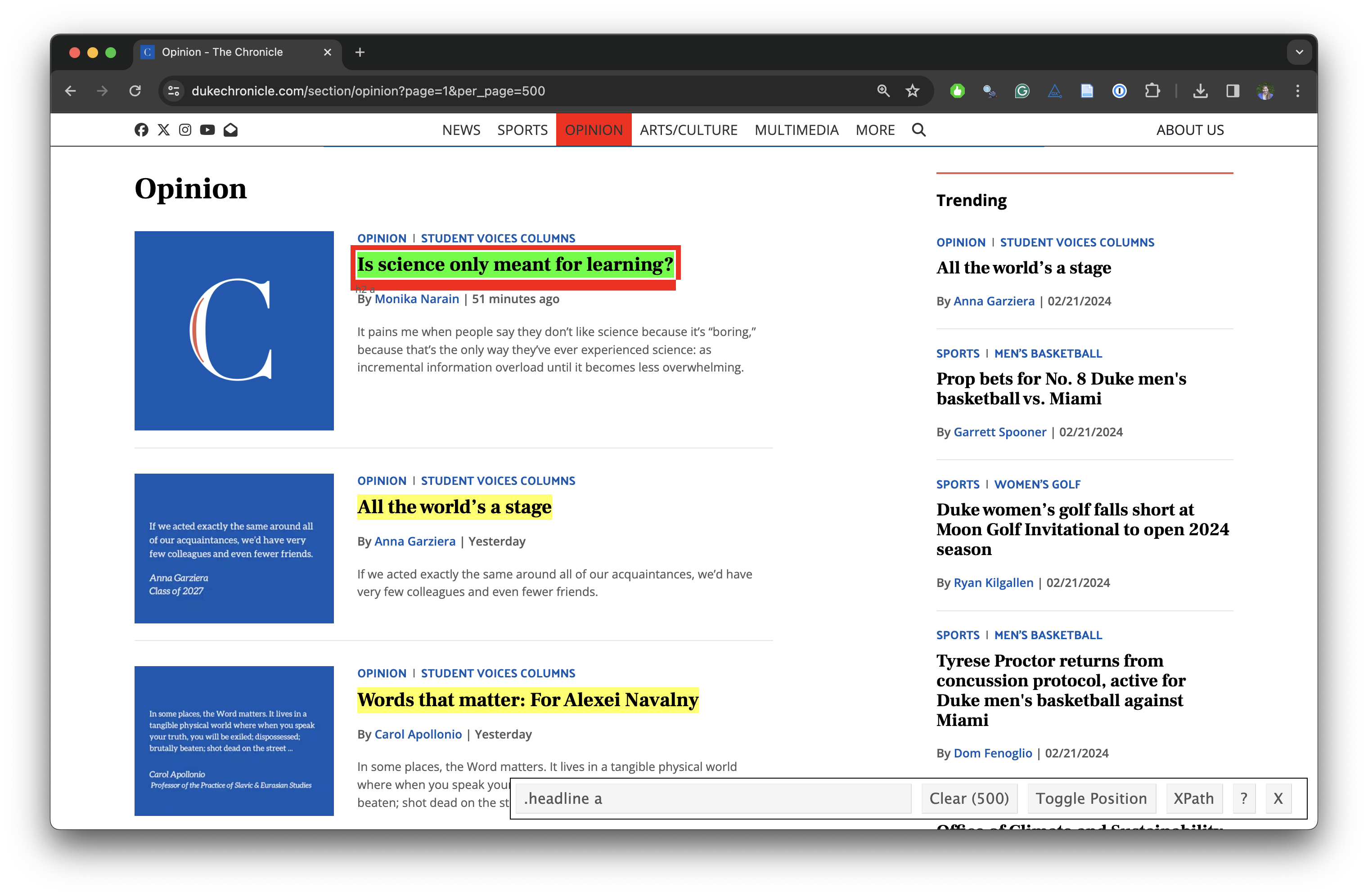Open the Instagram social icon
This screenshot has height=896, width=1368.
(x=185, y=130)
